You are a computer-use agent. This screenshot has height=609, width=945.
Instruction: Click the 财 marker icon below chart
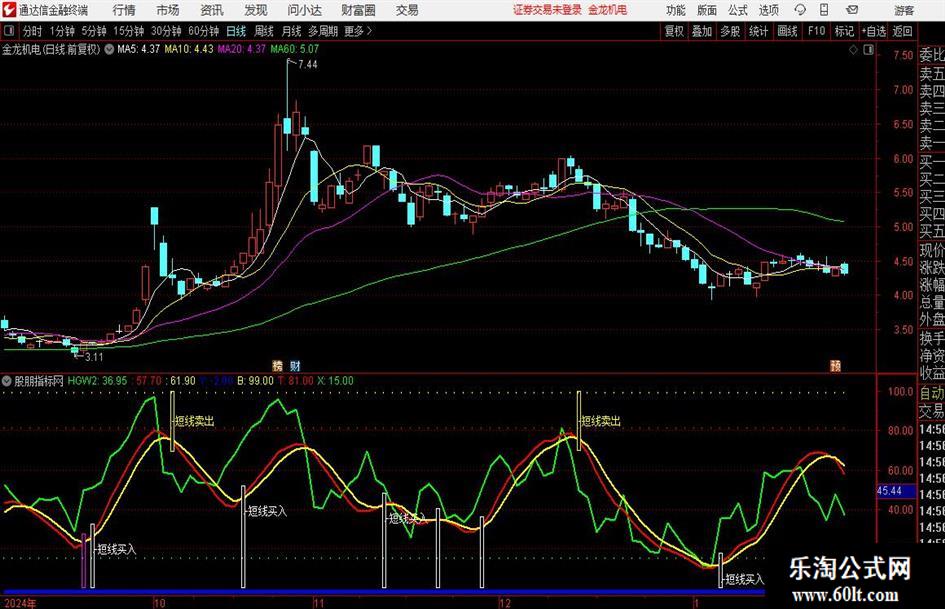point(295,365)
